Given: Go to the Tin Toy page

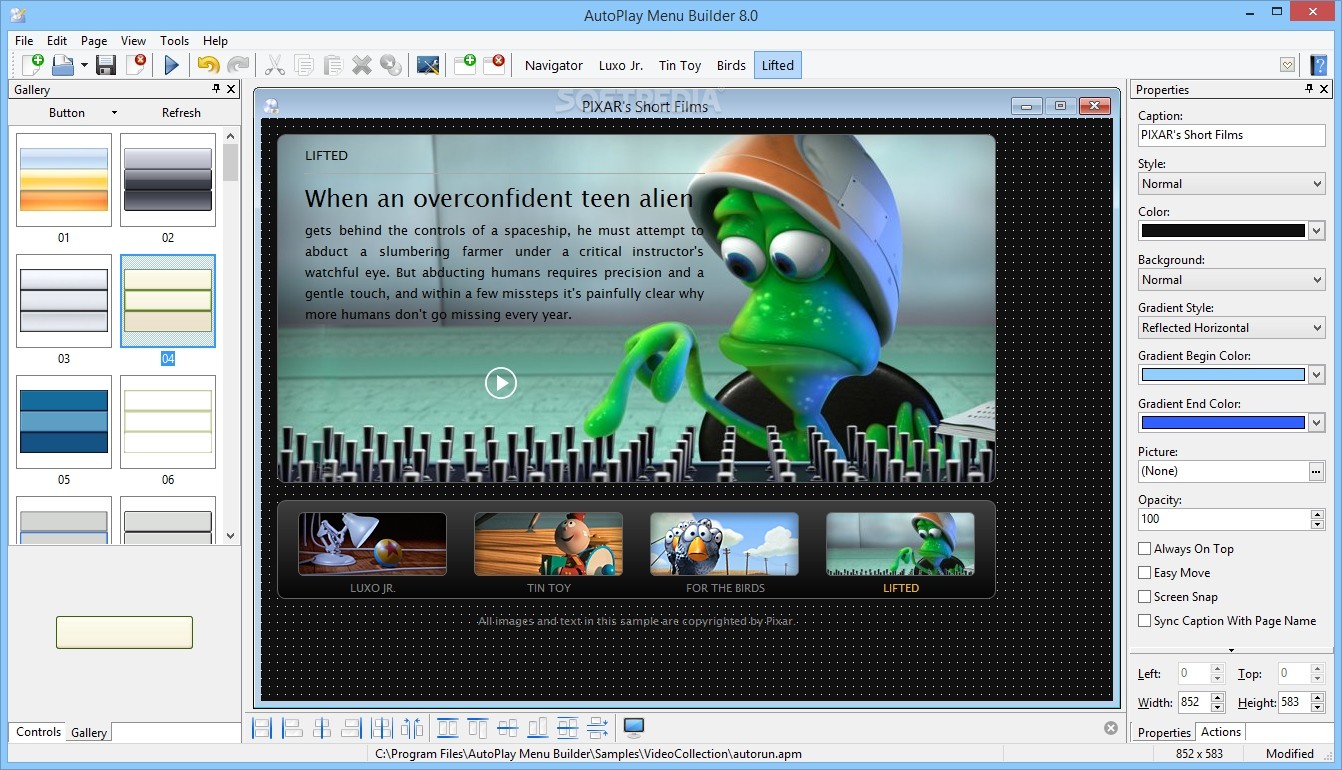Looking at the screenshot, I should [x=680, y=66].
